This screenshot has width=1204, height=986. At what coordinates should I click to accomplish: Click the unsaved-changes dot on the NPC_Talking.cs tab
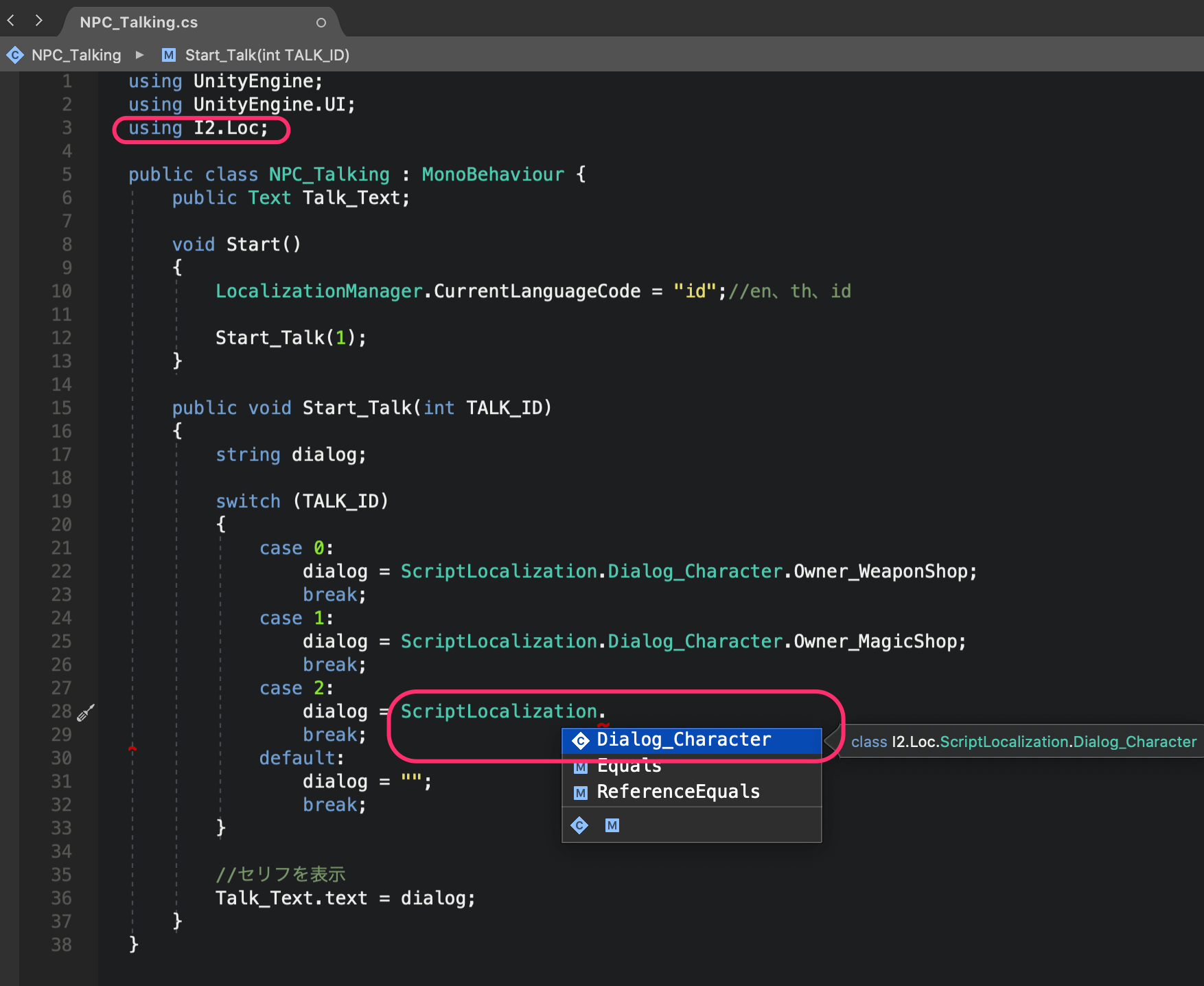[321, 23]
